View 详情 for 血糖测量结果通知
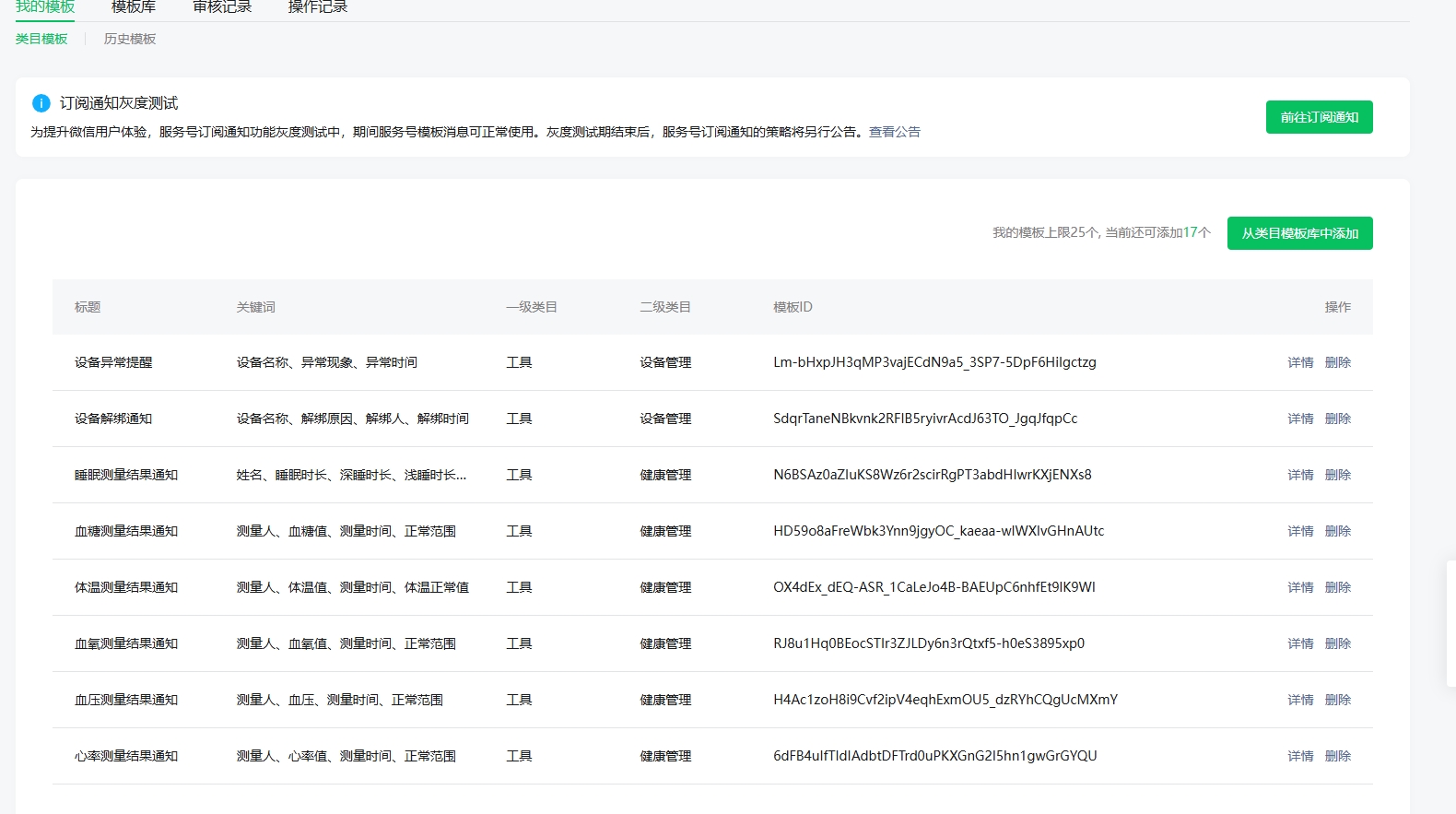 click(x=1300, y=531)
